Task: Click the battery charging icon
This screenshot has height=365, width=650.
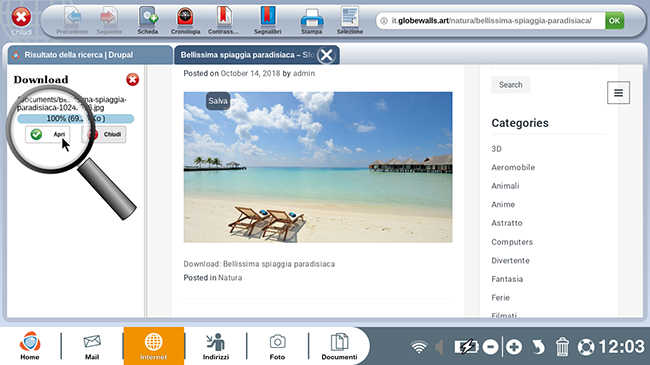Action: coord(466,347)
